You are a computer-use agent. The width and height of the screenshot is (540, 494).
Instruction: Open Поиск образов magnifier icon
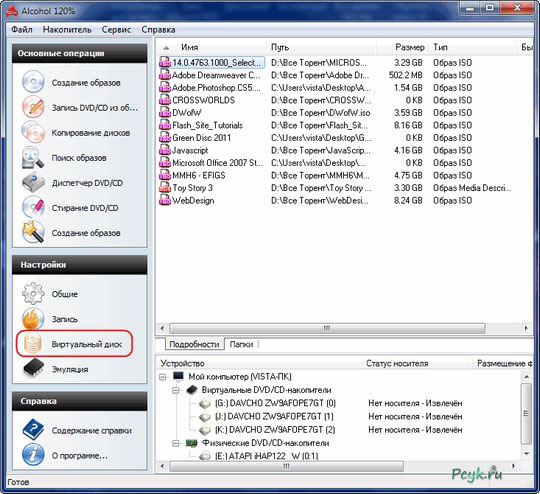click(x=33, y=157)
